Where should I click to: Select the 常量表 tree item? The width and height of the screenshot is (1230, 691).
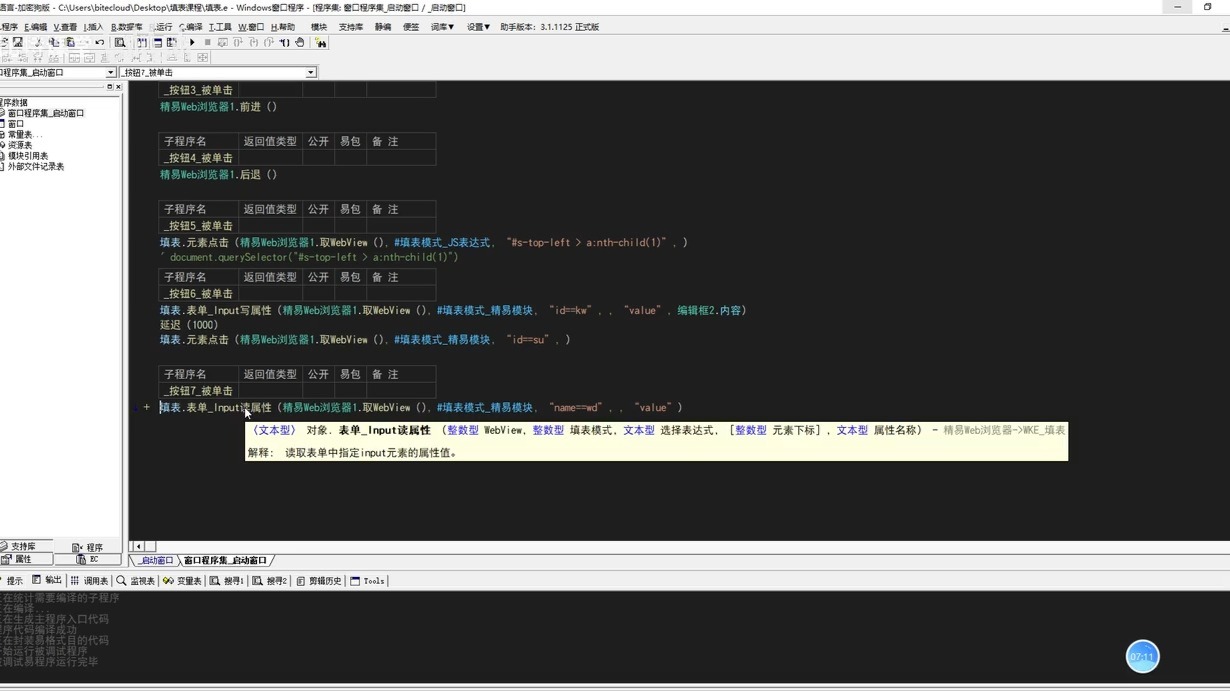pos(24,134)
